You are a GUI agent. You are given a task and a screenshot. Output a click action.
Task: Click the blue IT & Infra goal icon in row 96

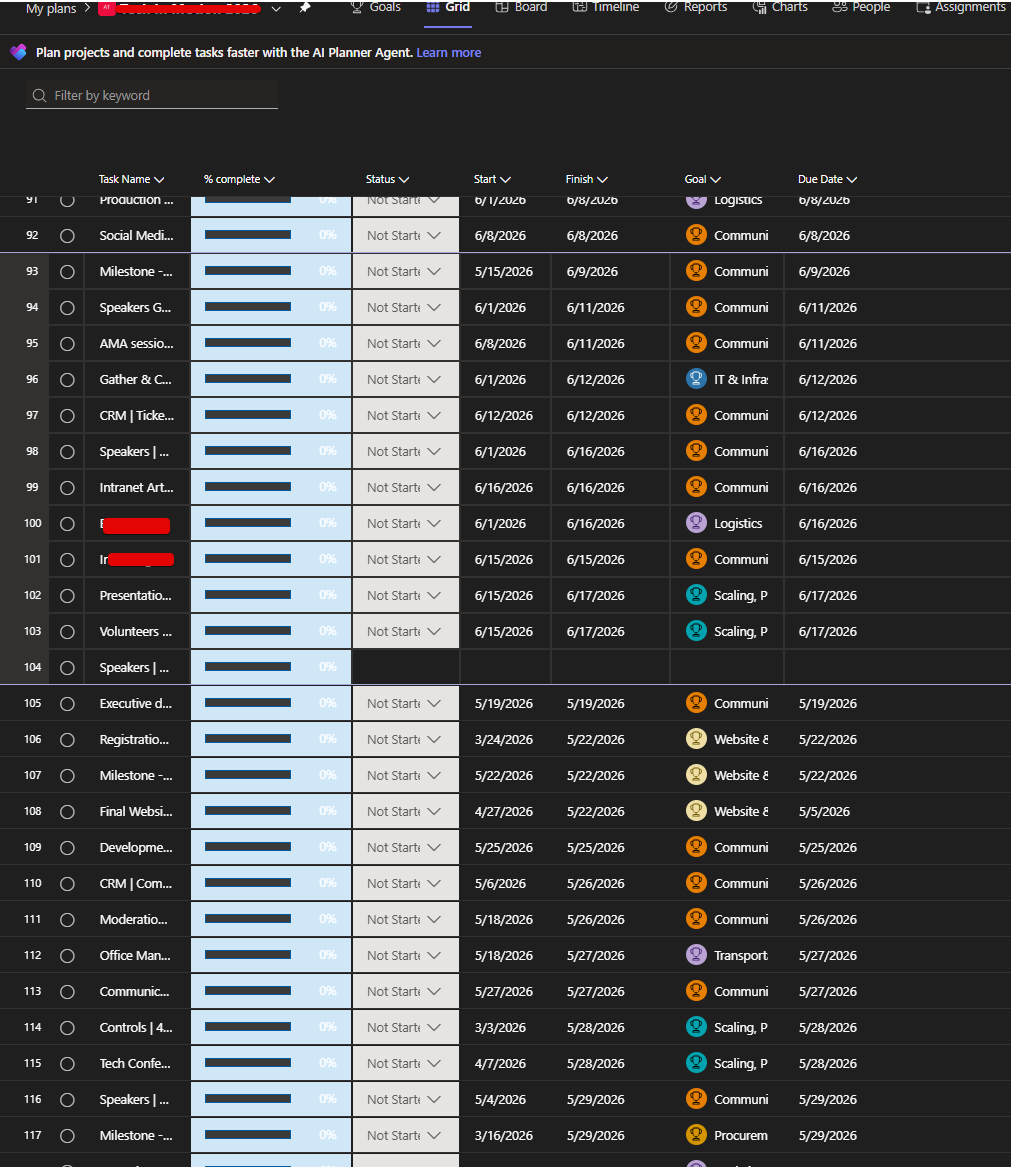pos(696,379)
